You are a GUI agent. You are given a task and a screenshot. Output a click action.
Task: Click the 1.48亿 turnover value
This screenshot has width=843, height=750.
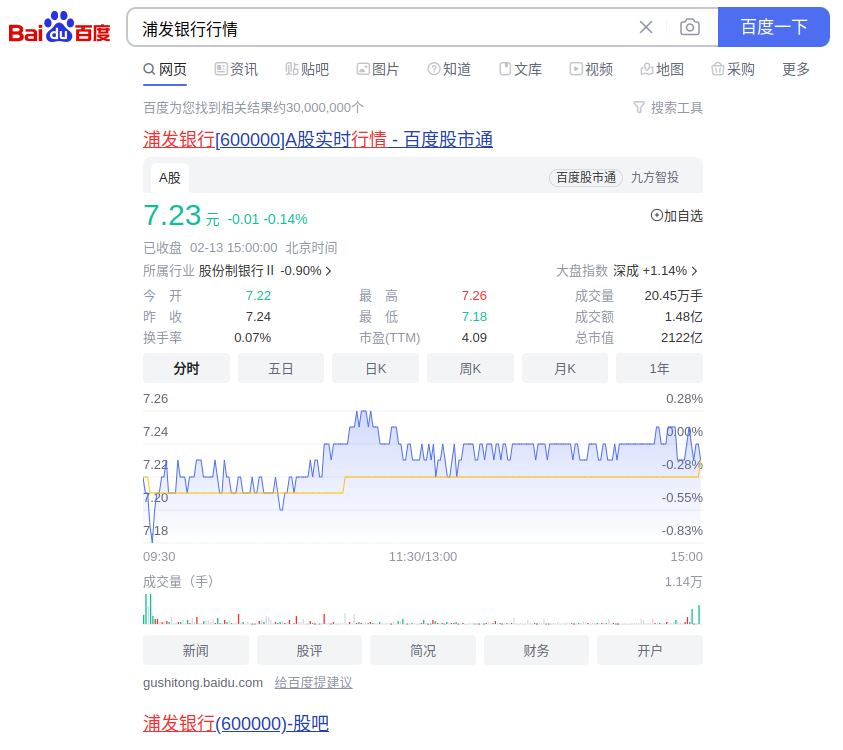tap(683, 317)
